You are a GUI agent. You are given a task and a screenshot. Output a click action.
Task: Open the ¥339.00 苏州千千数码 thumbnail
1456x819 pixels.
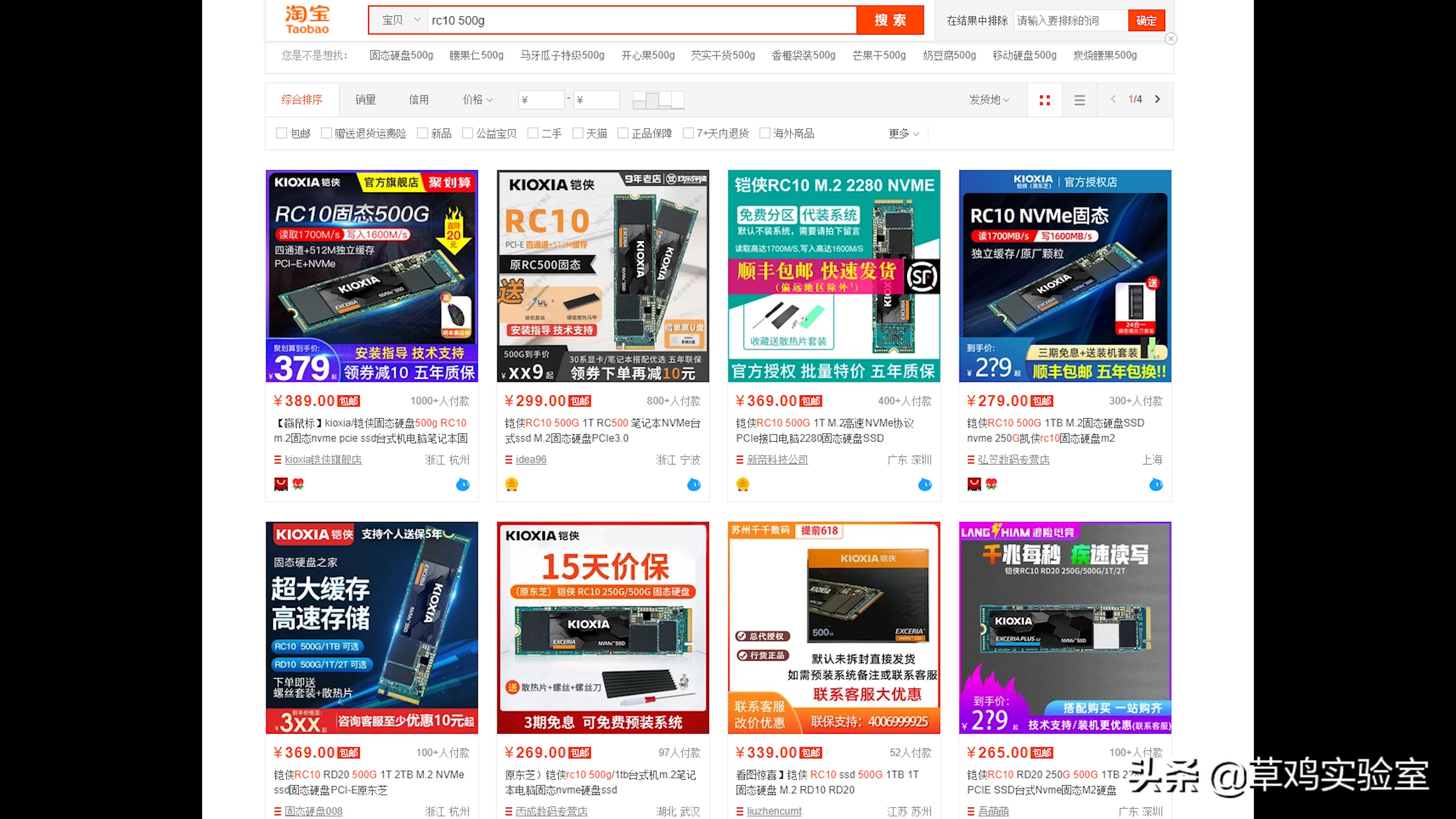[x=834, y=628]
